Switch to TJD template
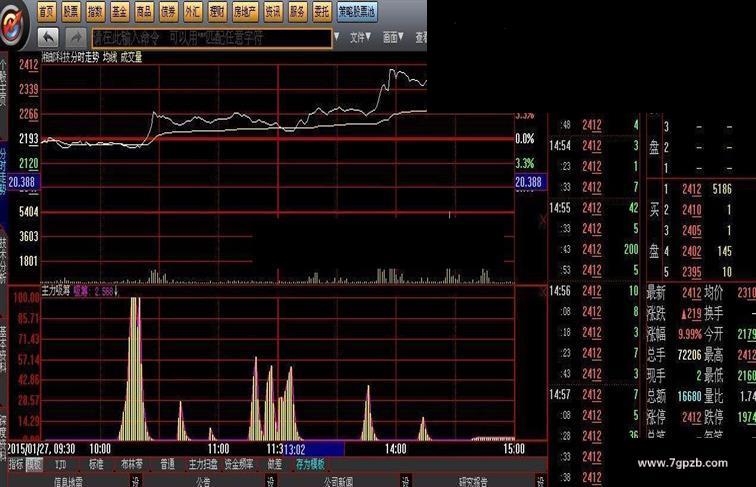 [60, 464]
